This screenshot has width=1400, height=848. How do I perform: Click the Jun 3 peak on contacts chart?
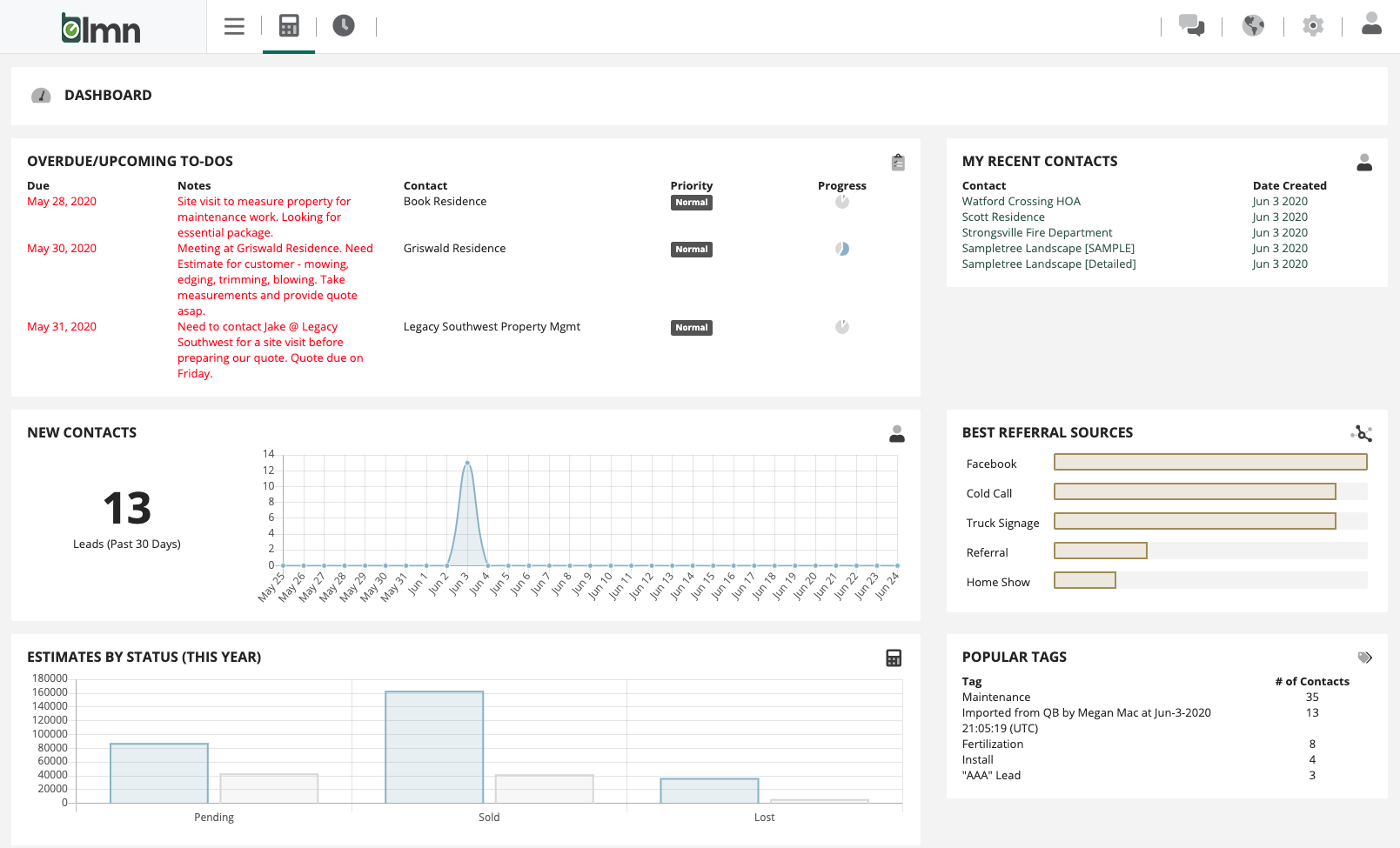click(467, 463)
